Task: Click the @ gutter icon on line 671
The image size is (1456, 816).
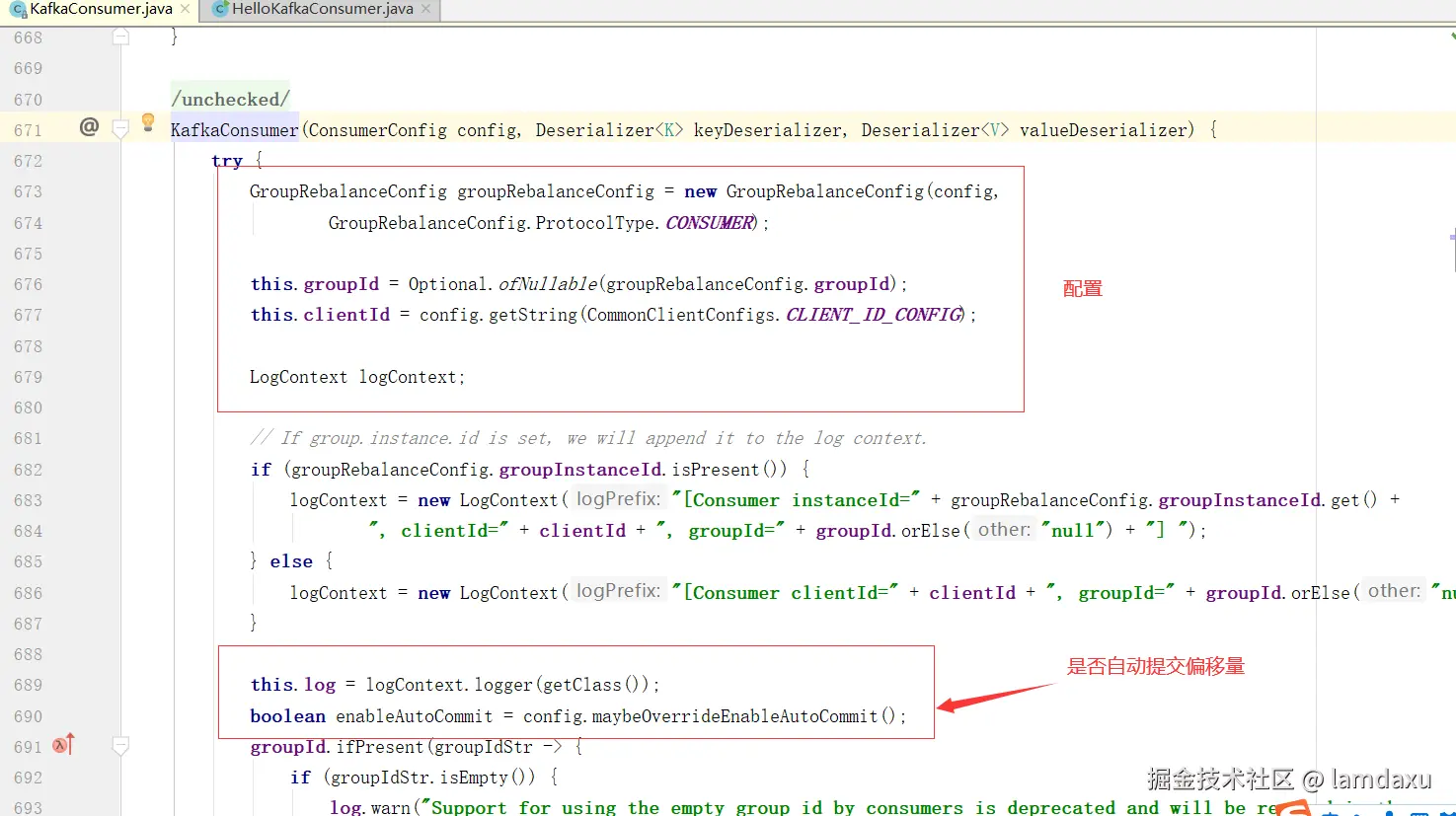Action: coord(89,126)
